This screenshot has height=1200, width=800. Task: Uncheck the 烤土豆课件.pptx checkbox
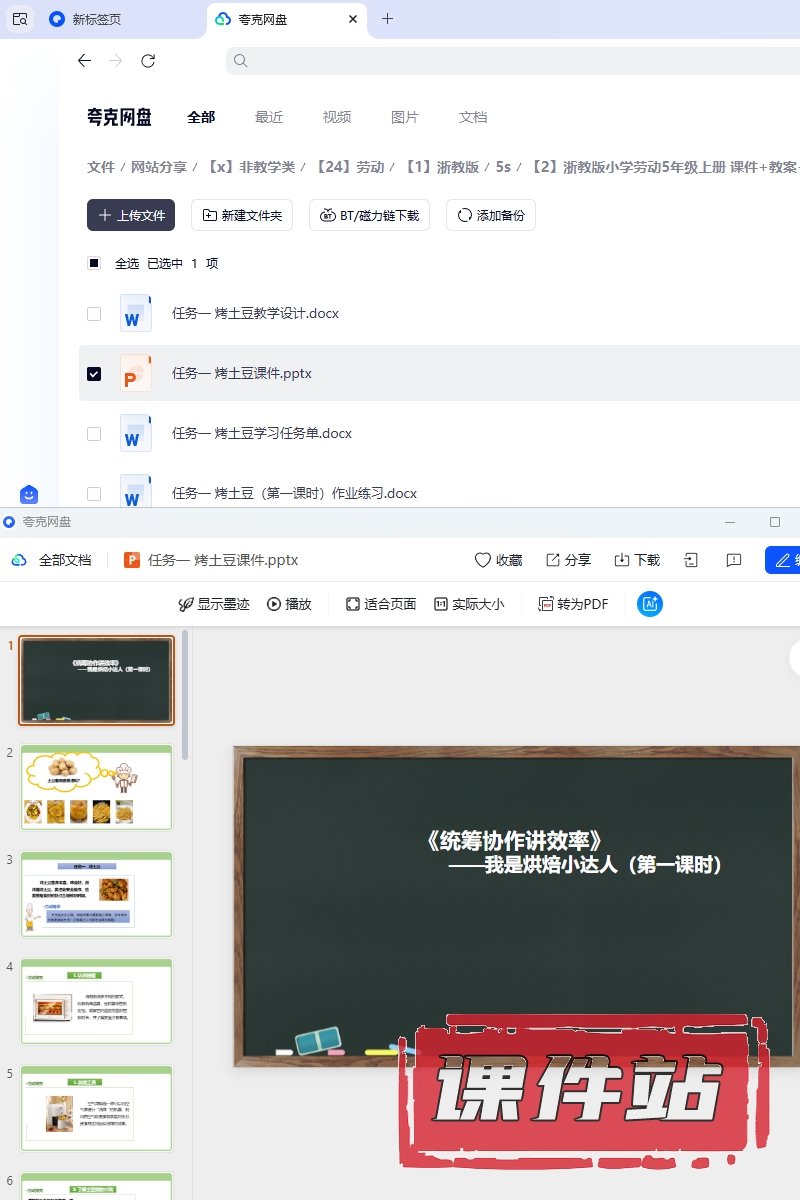94,374
